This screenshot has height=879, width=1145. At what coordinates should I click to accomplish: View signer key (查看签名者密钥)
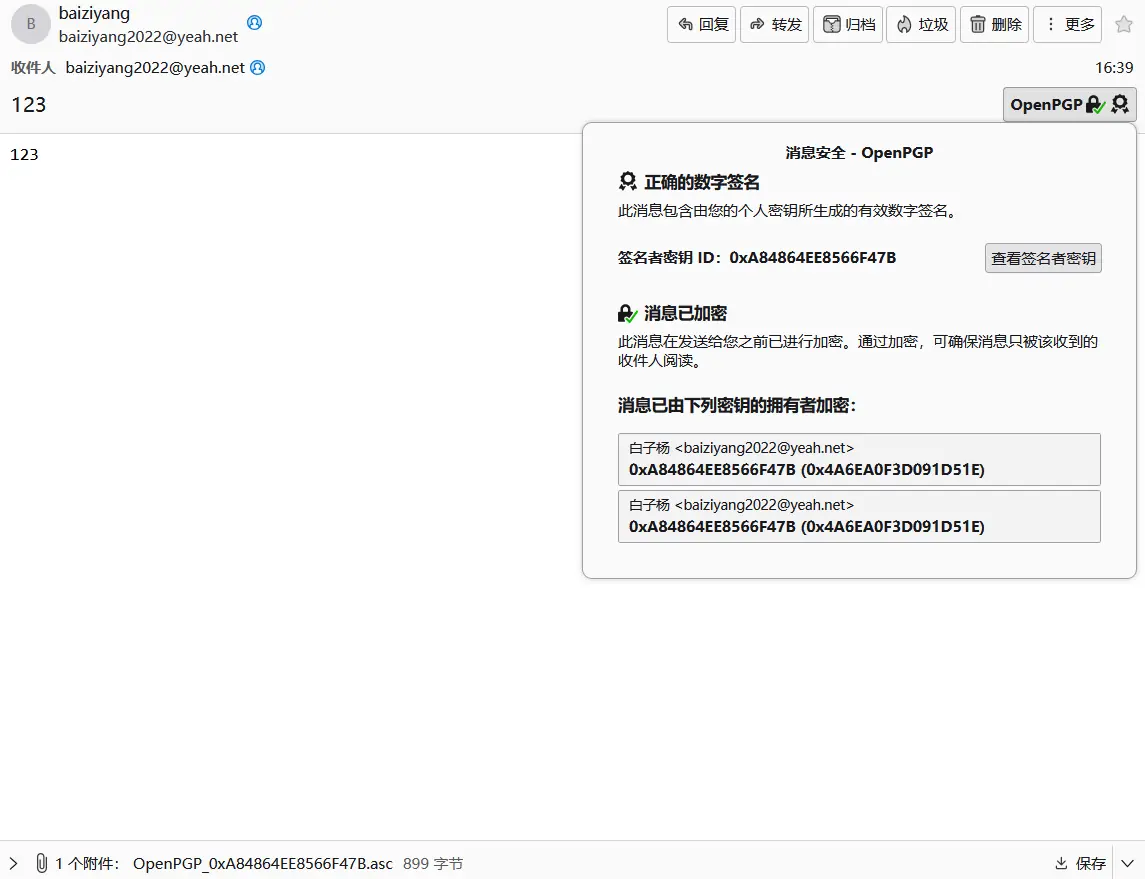[x=1043, y=258]
